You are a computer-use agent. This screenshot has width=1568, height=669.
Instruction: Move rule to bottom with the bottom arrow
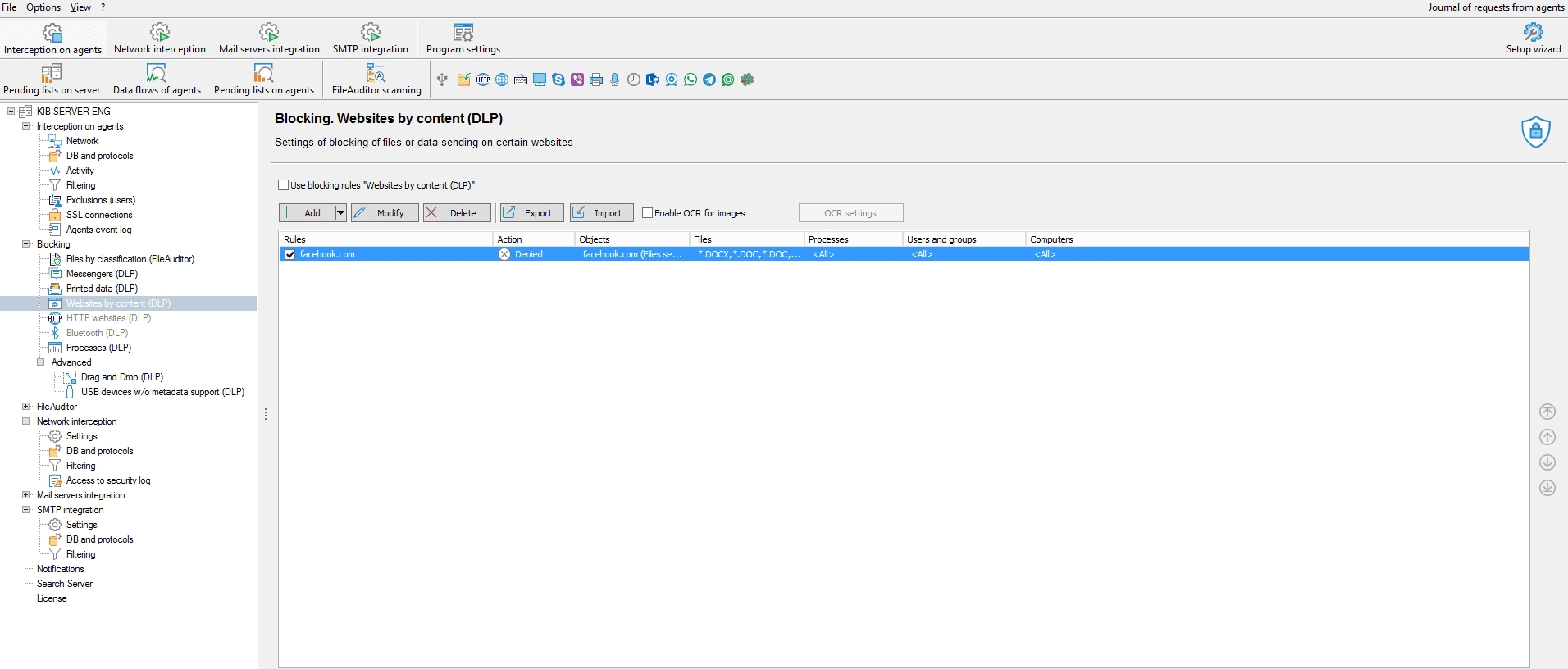1547,488
